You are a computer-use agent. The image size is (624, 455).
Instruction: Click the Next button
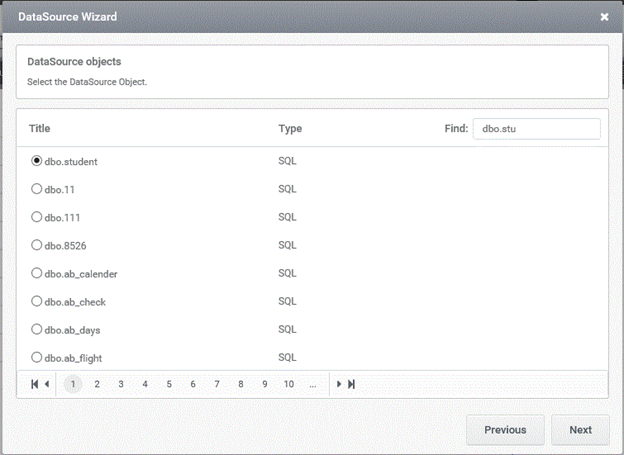[580, 430]
